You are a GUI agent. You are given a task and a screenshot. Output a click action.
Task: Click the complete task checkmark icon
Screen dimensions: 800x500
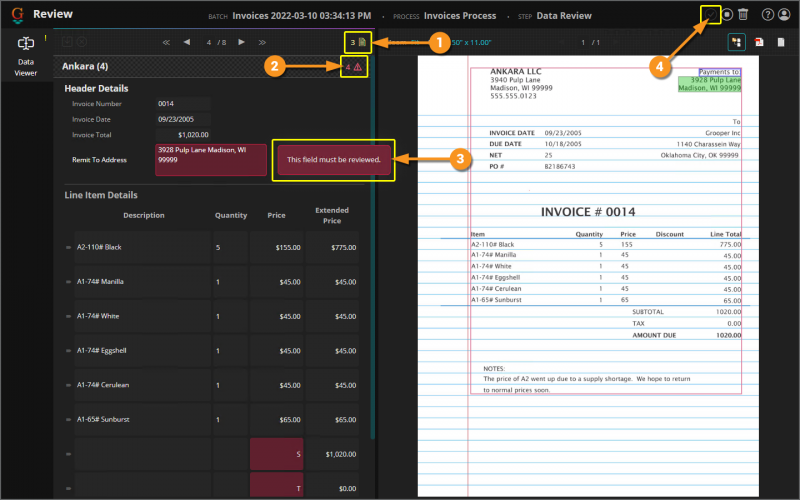point(709,14)
